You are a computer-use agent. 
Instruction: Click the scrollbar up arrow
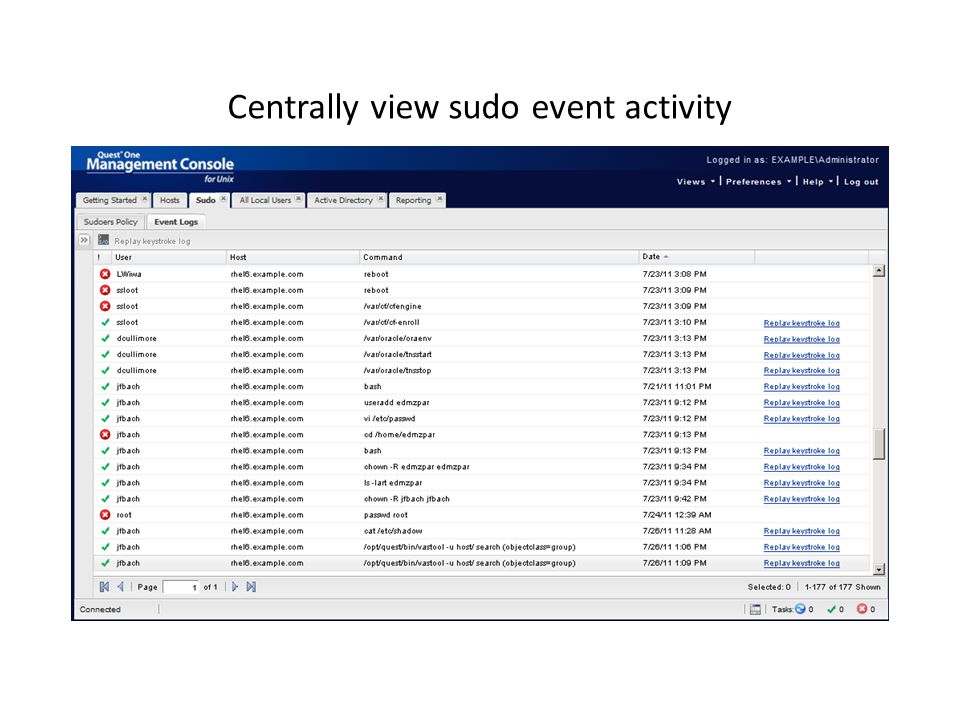(879, 271)
